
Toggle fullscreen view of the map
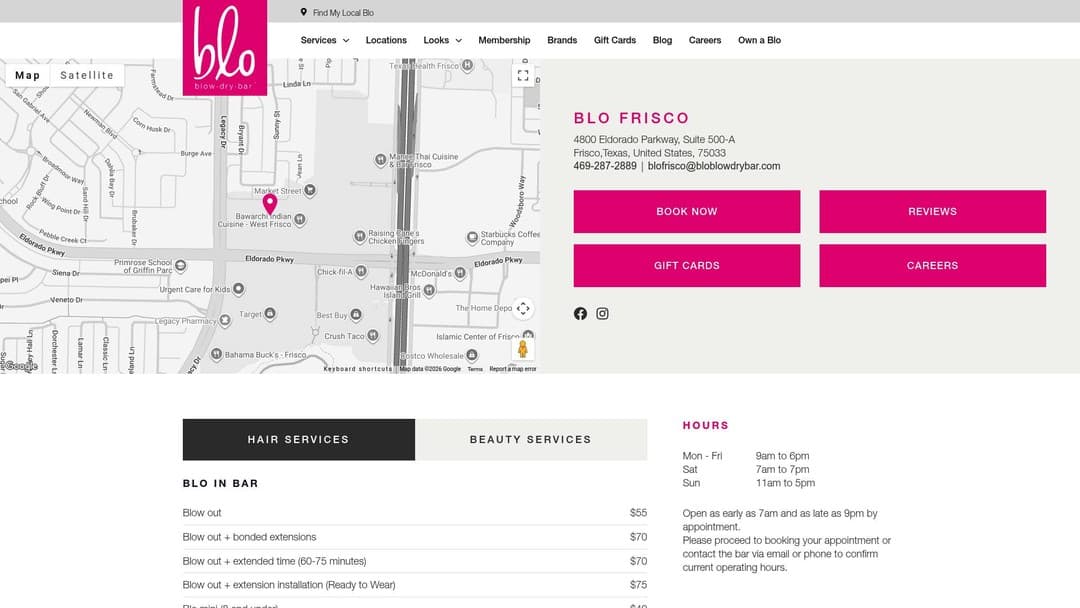(x=523, y=75)
